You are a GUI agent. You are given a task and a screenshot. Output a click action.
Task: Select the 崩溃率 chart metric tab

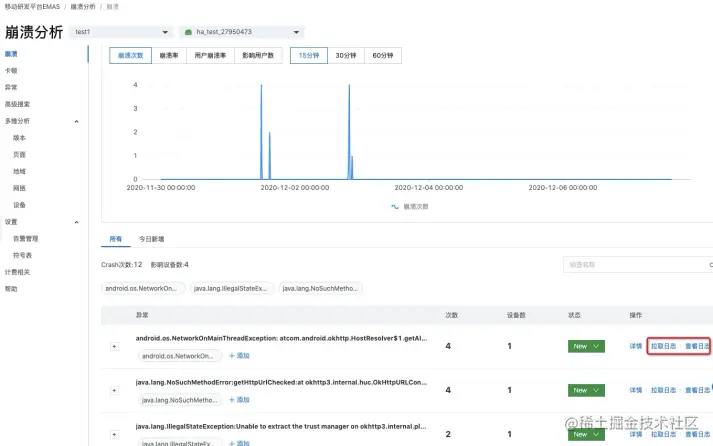[x=169, y=55]
